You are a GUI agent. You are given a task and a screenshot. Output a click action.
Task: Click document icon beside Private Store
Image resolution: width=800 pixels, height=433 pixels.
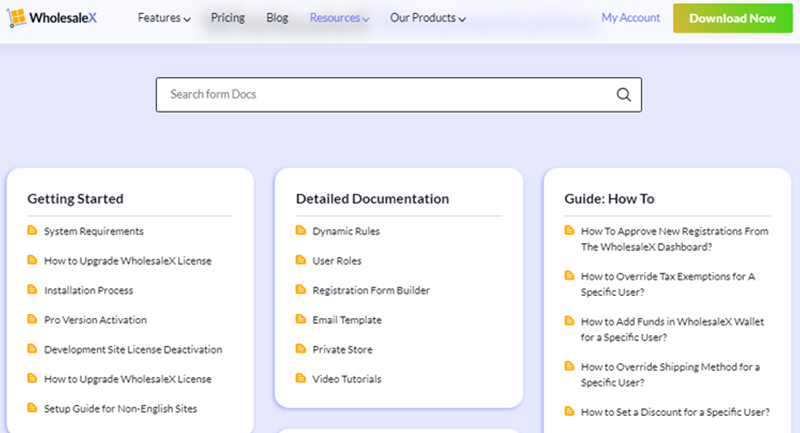pos(301,349)
